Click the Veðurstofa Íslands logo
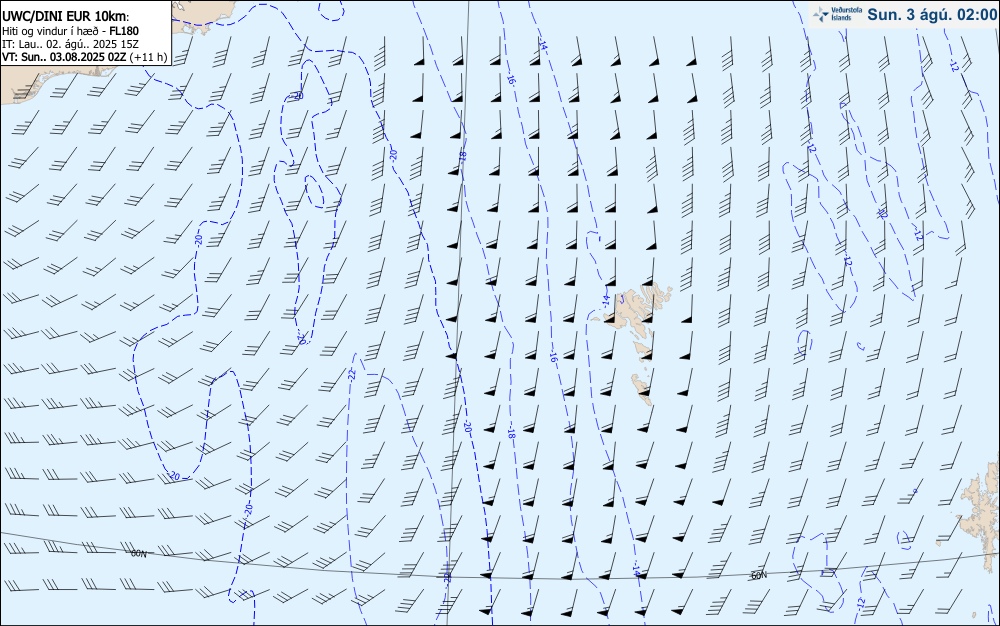Screen dimensions: 1000x626 click(x=837, y=14)
